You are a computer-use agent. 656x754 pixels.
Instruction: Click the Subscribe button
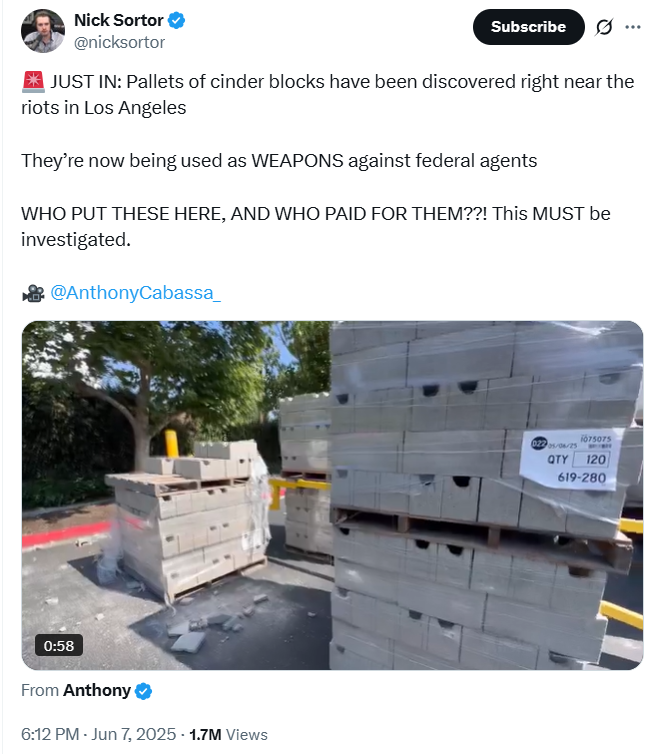pyautogui.click(x=529, y=27)
